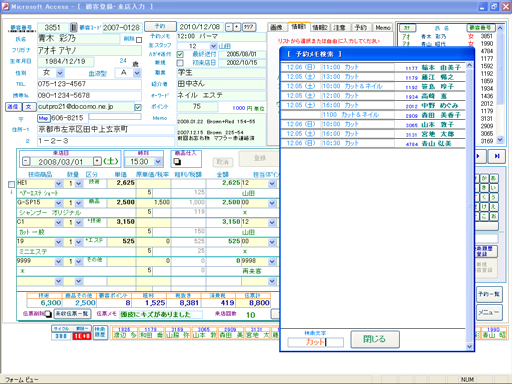Toggle the 削除 checkbox next to name
The height and width of the screenshot is (384, 512).
pos(139,40)
